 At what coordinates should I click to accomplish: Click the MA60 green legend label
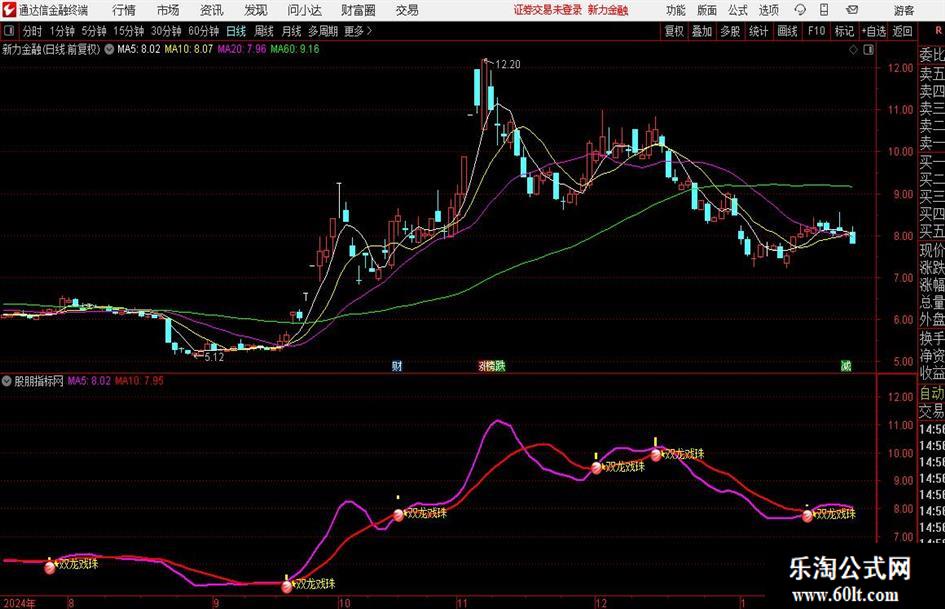click(x=295, y=49)
